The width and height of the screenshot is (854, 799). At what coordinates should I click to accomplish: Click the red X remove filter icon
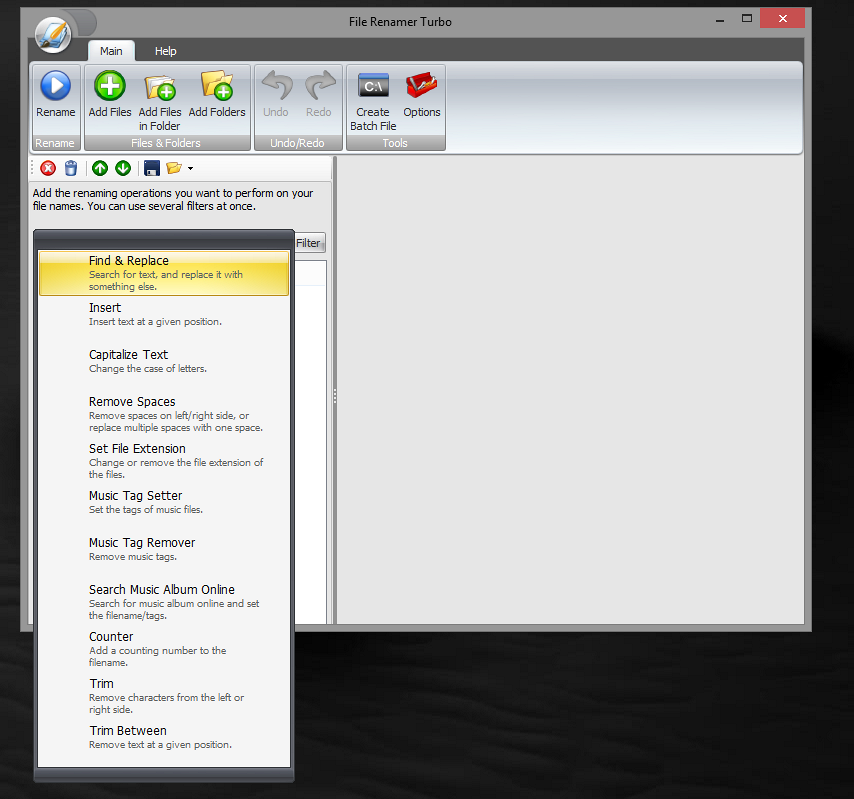tap(48, 168)
